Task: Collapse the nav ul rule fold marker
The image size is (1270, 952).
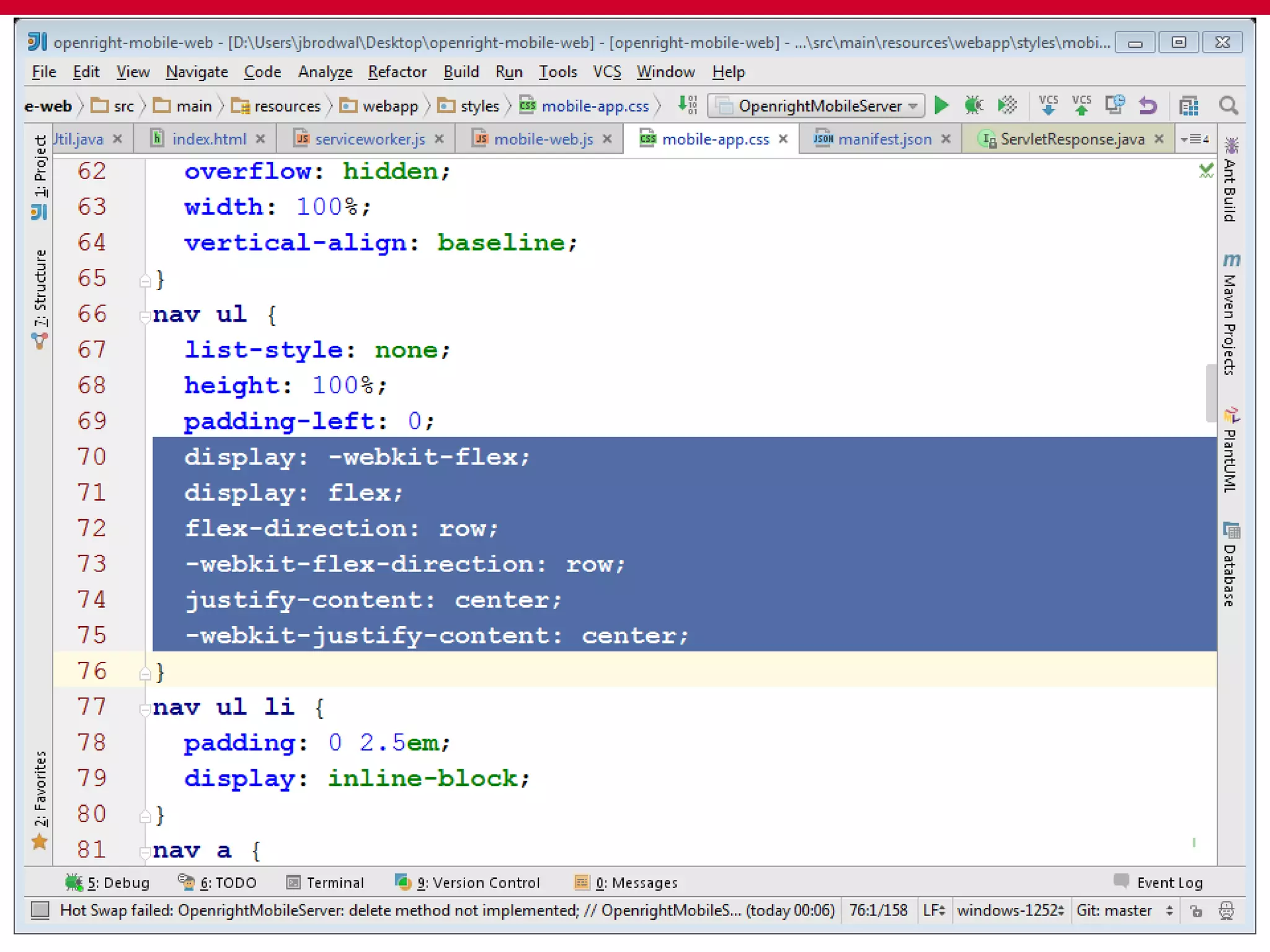Action: [144, 316]
